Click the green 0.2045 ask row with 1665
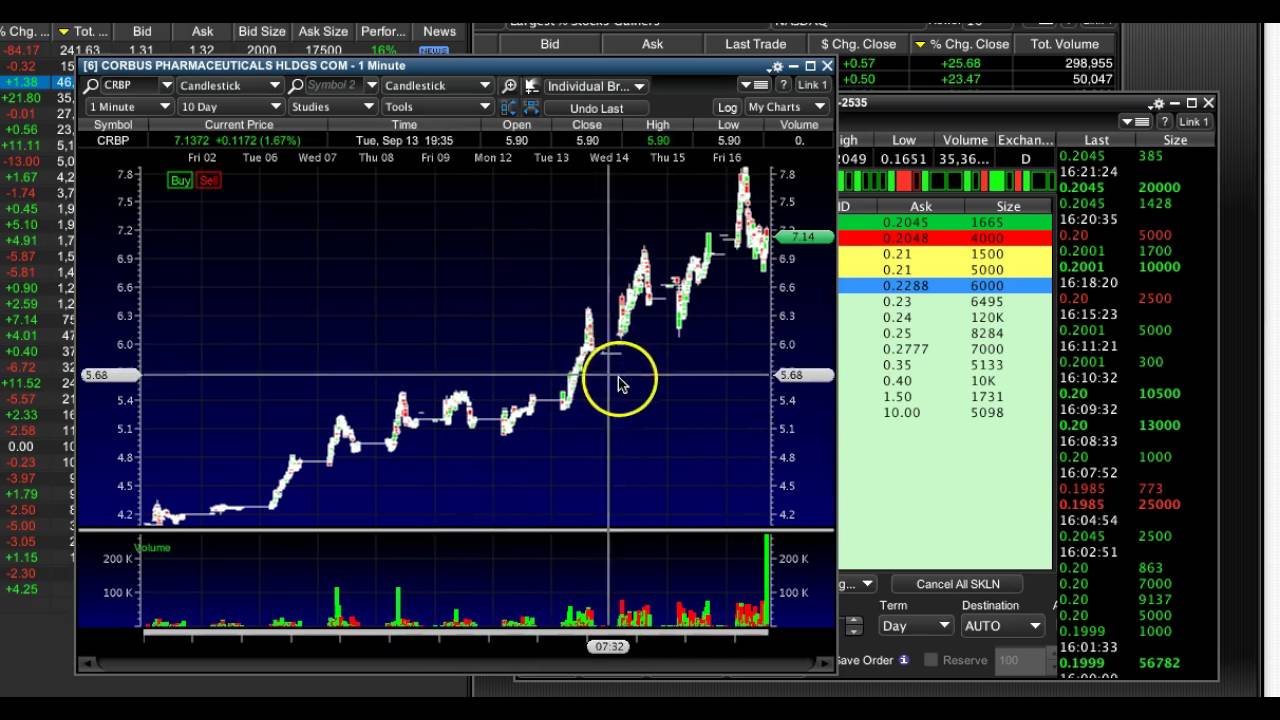The image size is (1280, 720). point(945,222)
